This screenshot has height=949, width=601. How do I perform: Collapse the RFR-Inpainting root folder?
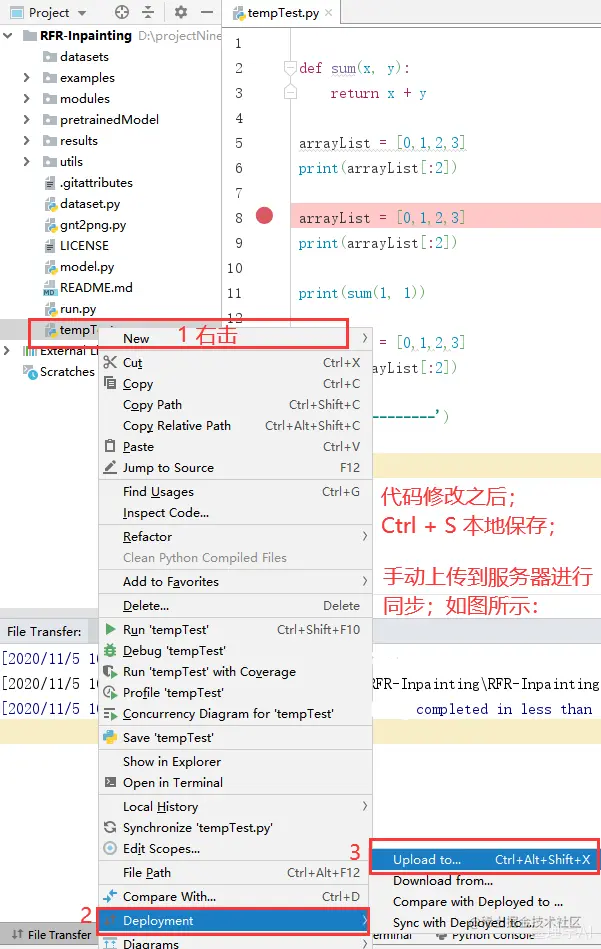click(8, 36)
